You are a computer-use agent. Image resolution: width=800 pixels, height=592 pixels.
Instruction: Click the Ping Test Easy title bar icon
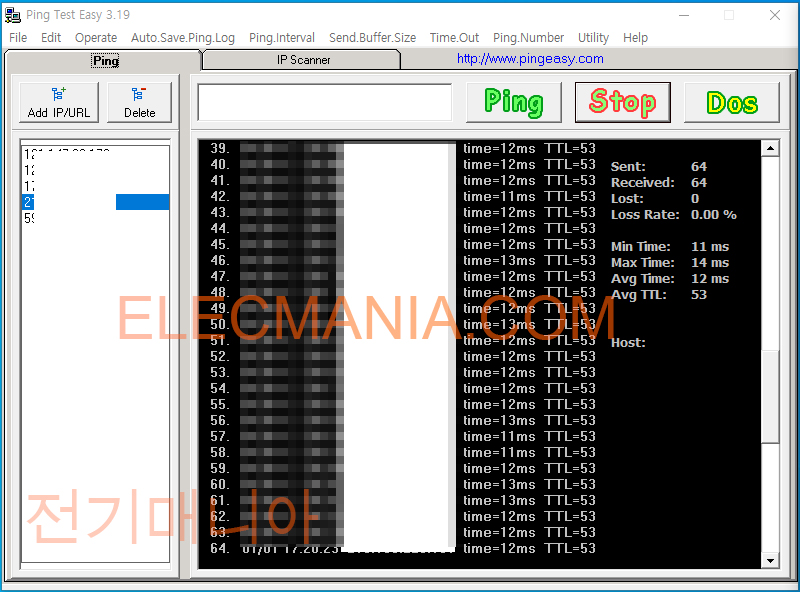click(x=12, y=14)
